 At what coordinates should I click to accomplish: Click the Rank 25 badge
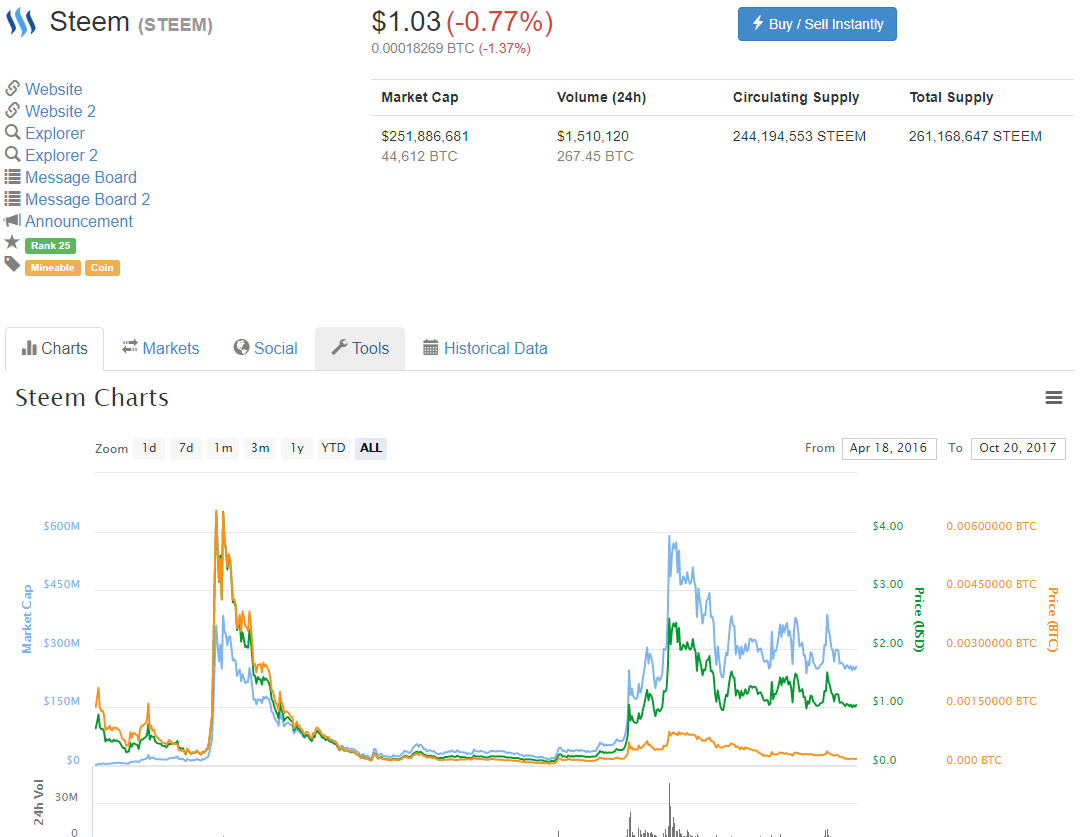coord(50,246)
